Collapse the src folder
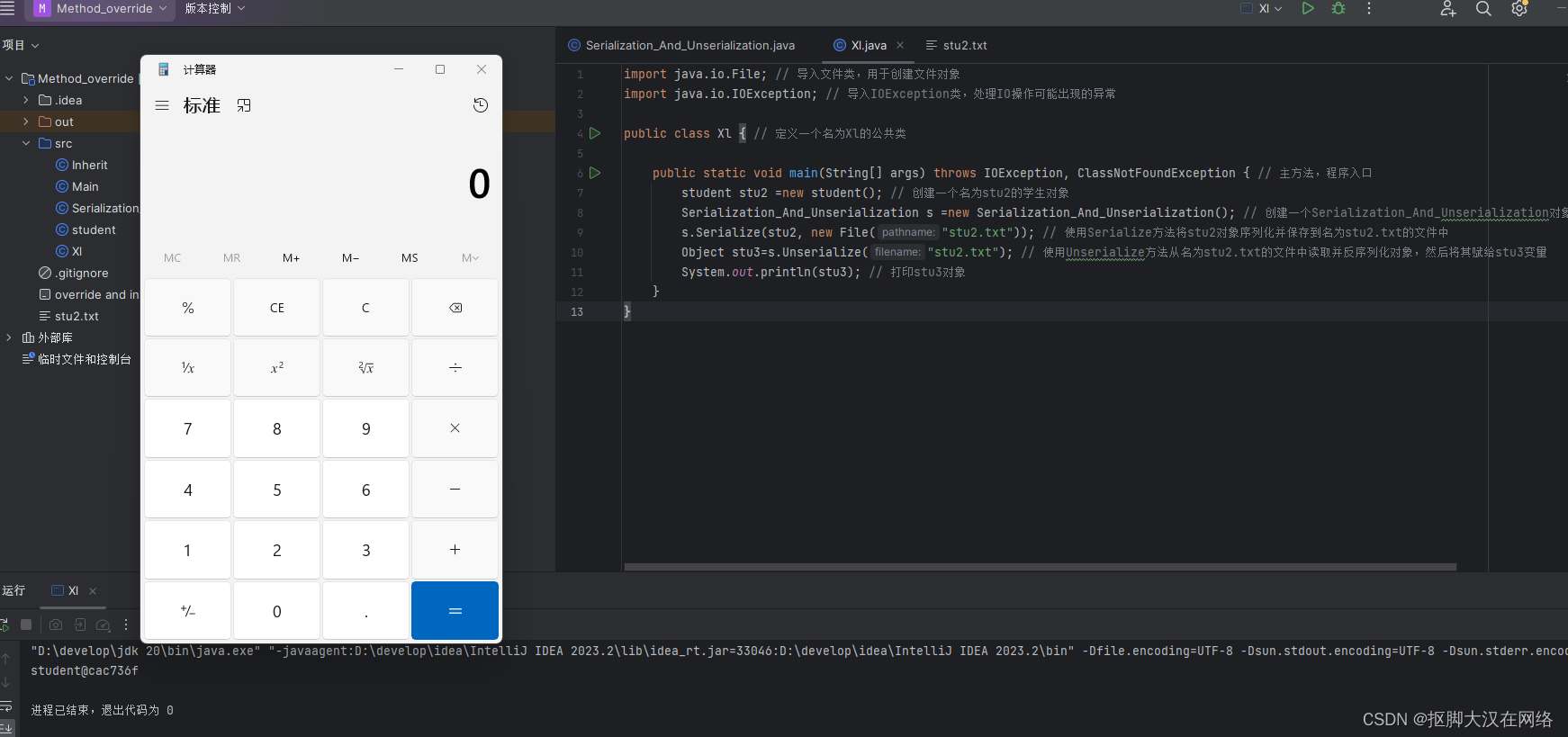Image resolution: width=1568 pixels, height=737 pixels. 26,143
